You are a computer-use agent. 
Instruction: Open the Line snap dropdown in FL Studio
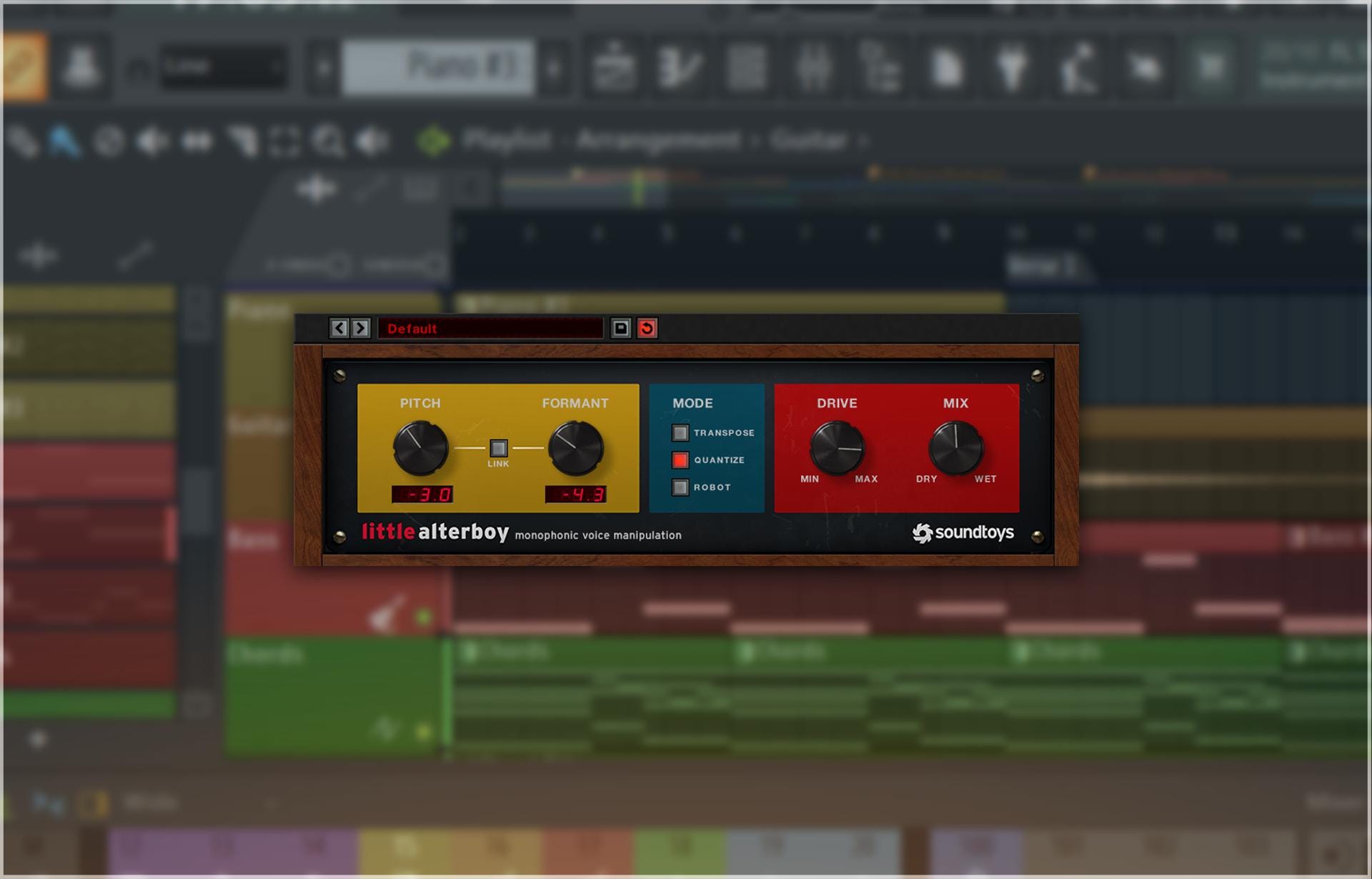(224, 67)
